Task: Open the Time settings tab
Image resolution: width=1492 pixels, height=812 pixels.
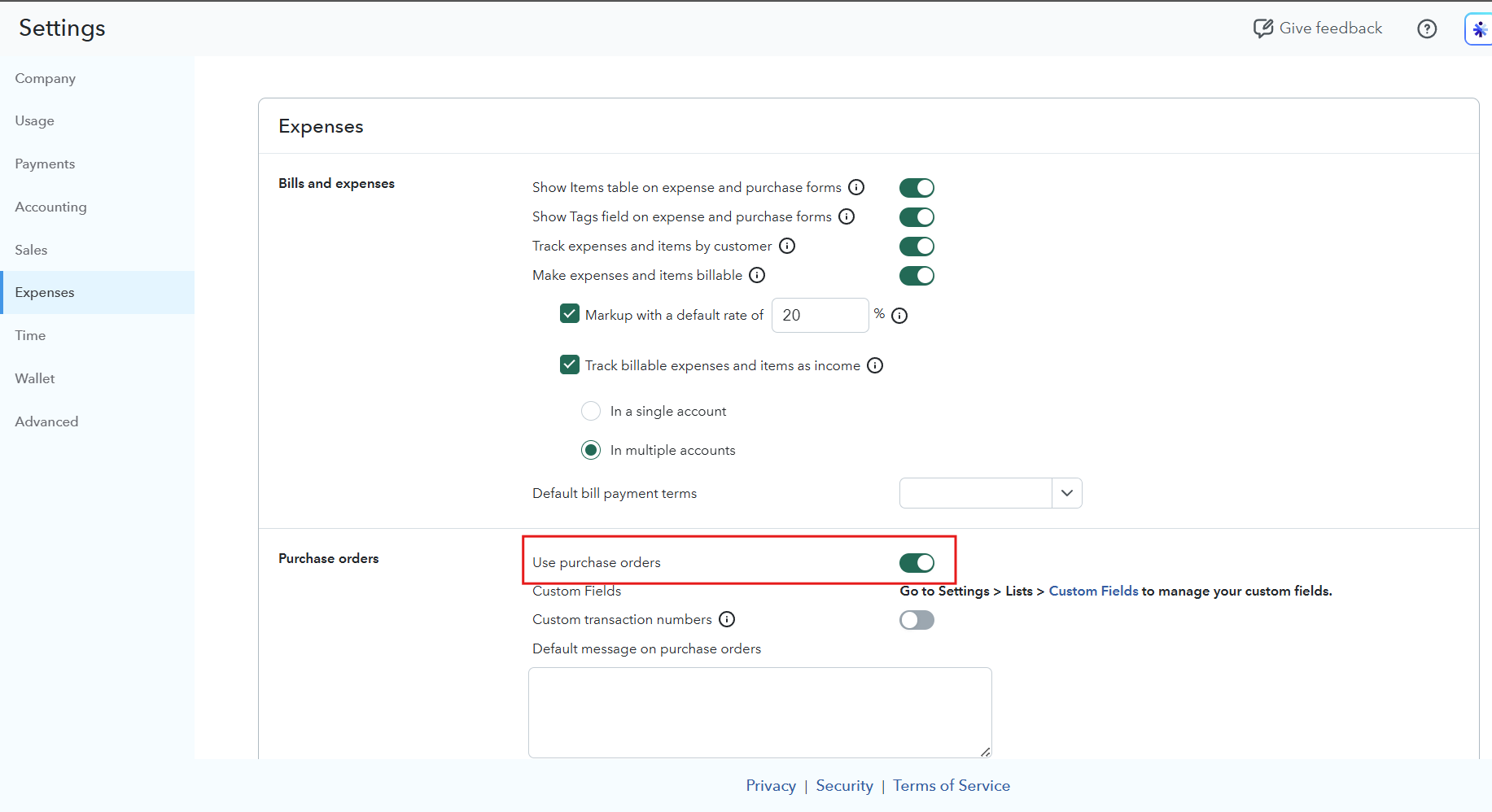Action: [x=98, y=335]
